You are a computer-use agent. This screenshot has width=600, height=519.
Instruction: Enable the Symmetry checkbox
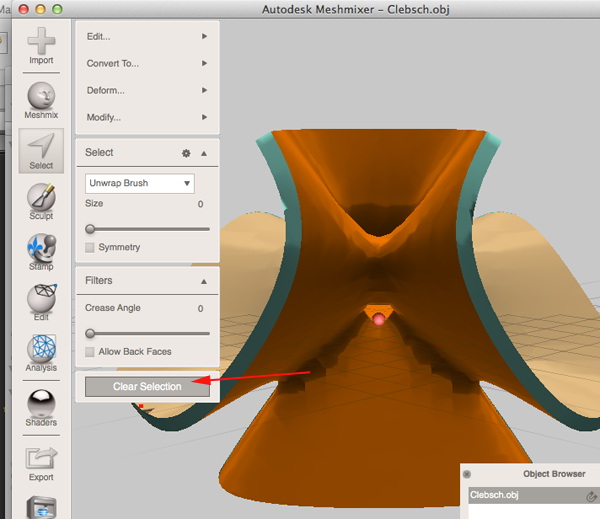click(x=90, y=247)
